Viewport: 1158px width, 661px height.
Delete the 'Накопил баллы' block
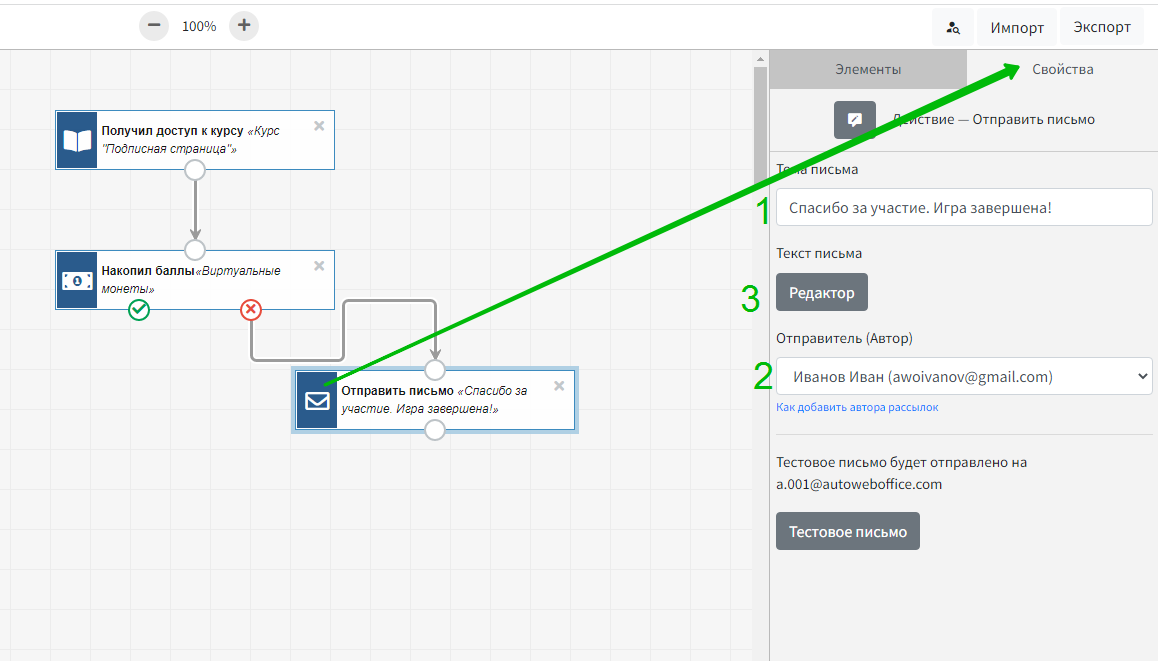pyautogui.click(x=319, y=266)
